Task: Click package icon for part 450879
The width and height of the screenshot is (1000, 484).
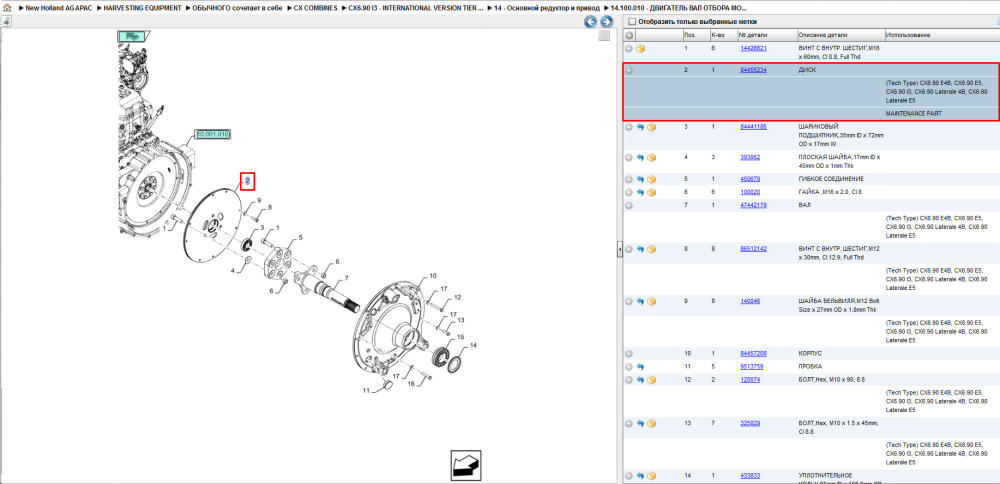Action: coord(651,179)
